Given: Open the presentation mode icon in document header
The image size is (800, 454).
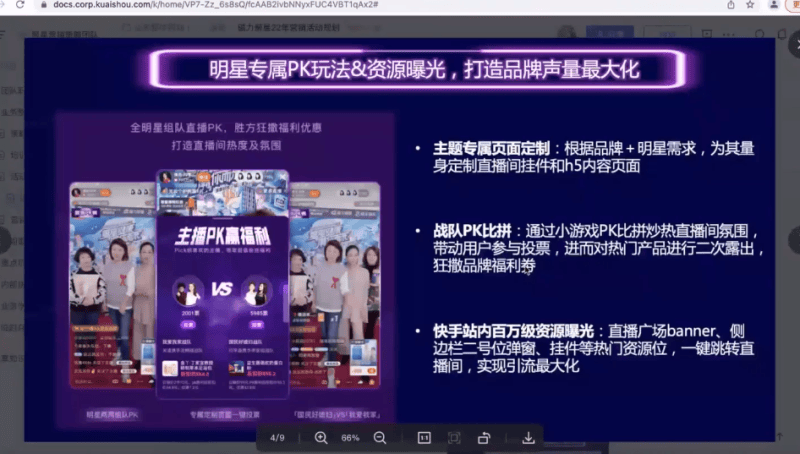Looking at the screenshot, I should pos(707,34).
